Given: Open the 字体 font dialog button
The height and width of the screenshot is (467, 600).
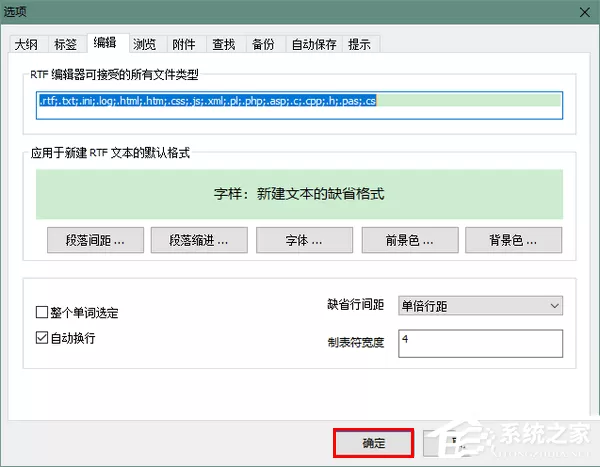Looking at the screenshot, I should (304, 240).
